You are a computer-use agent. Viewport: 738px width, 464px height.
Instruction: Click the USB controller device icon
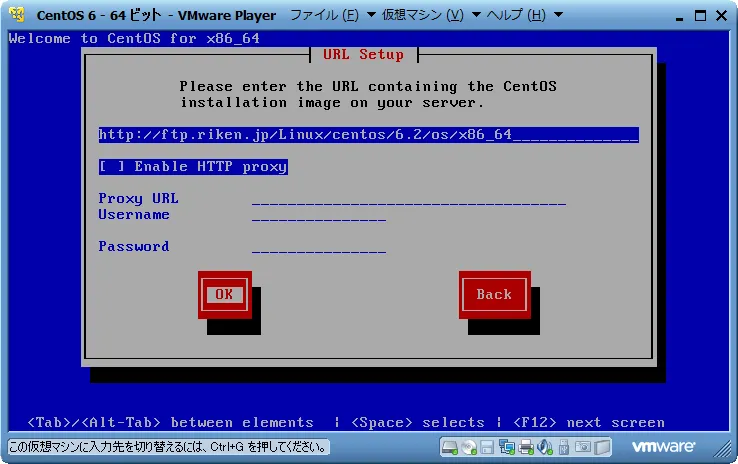tap(564, 447)
